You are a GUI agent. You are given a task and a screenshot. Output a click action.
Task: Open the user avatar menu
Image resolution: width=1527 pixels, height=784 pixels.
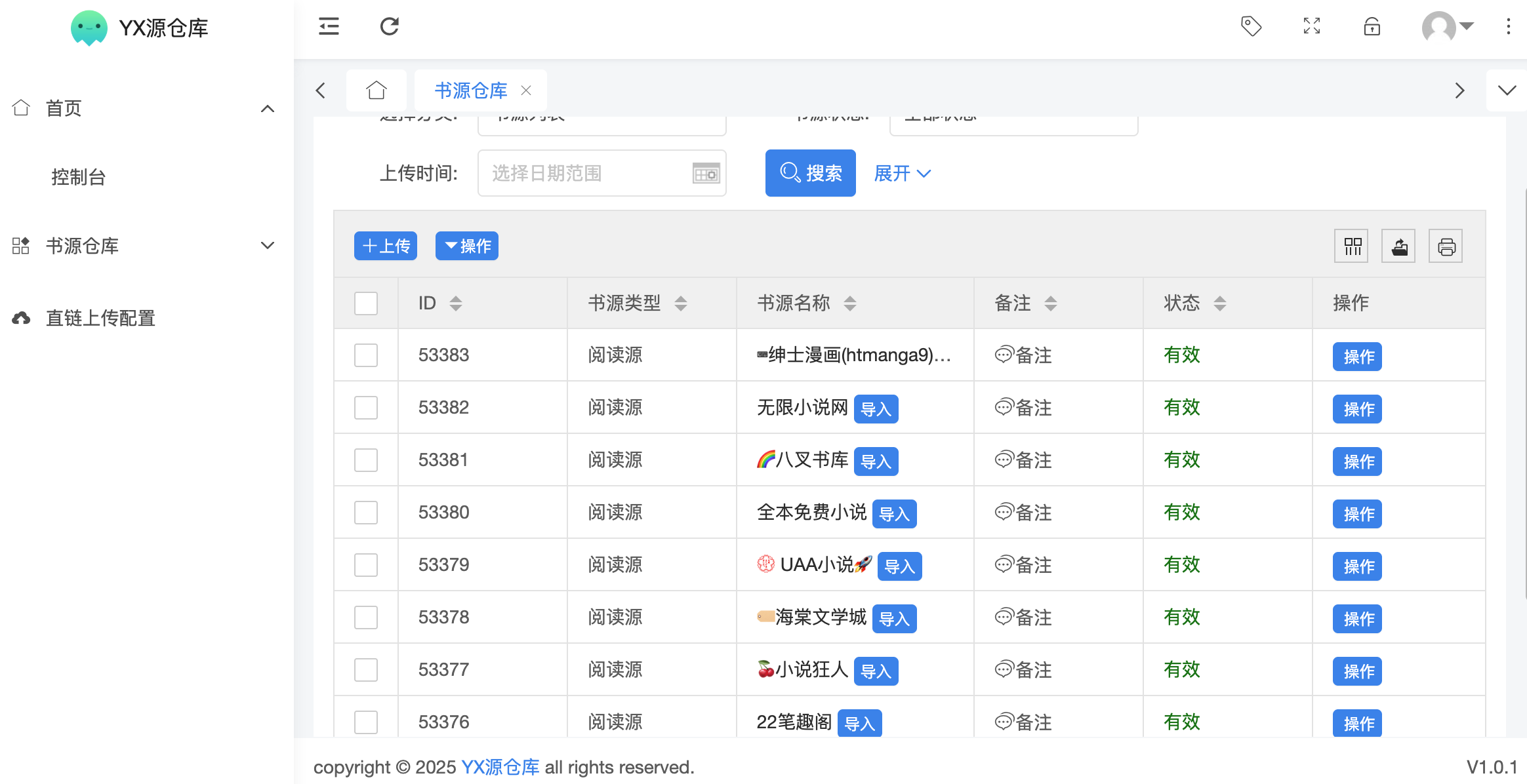[1448, 26]
